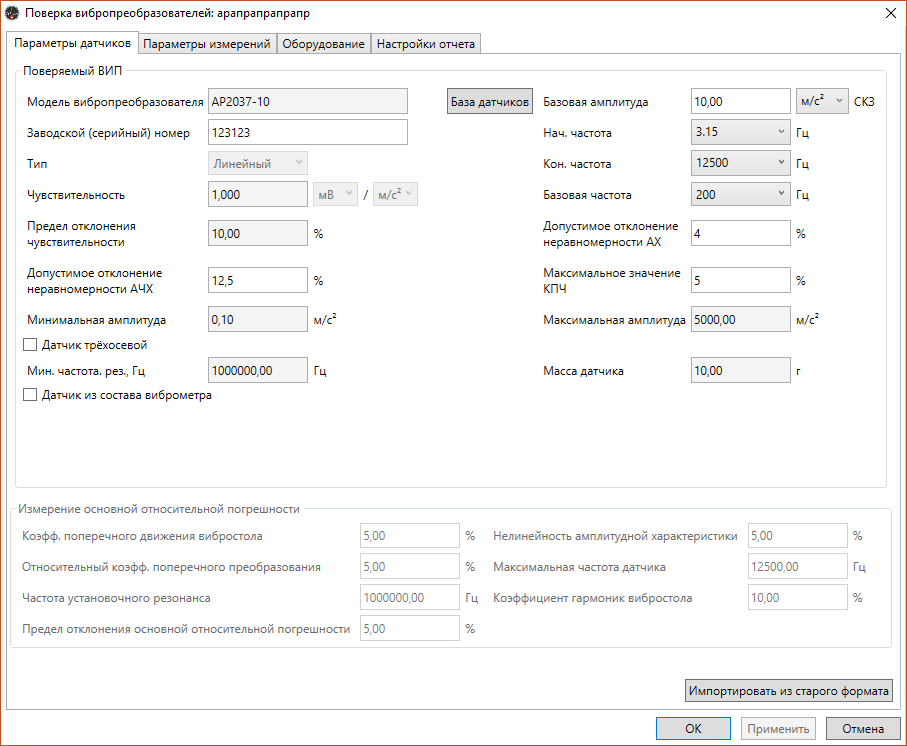This screenshot has height=746, width=907.
Task: Toggle 'Датчик из состава виброметра' checkbox
Action: pyautogui.click(x=30, y=395)
